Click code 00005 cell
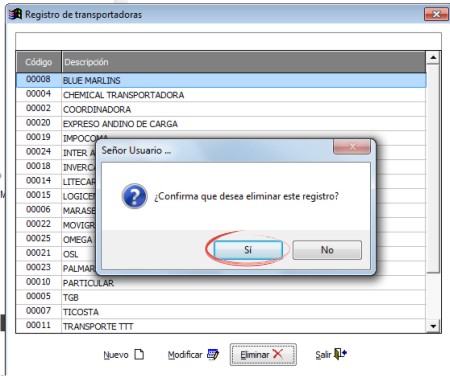 click(39, 296)
